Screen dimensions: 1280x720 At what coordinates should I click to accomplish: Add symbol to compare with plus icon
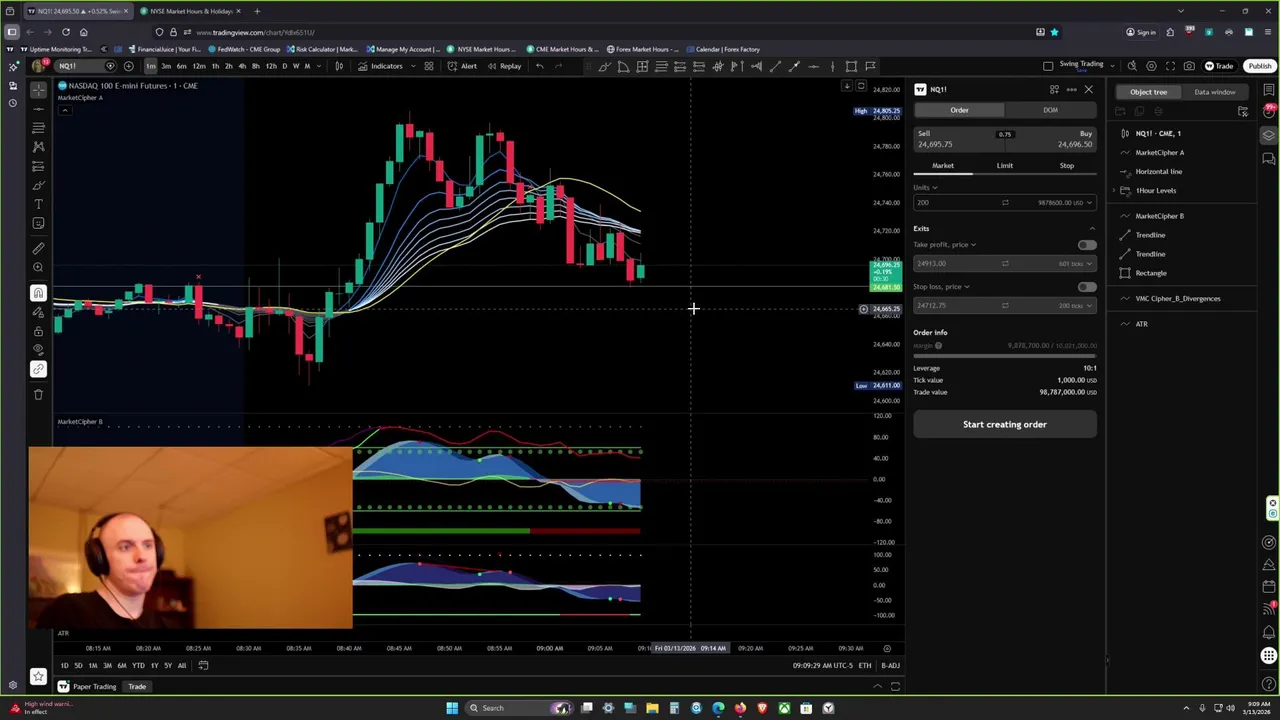click(x=128, y=66)
